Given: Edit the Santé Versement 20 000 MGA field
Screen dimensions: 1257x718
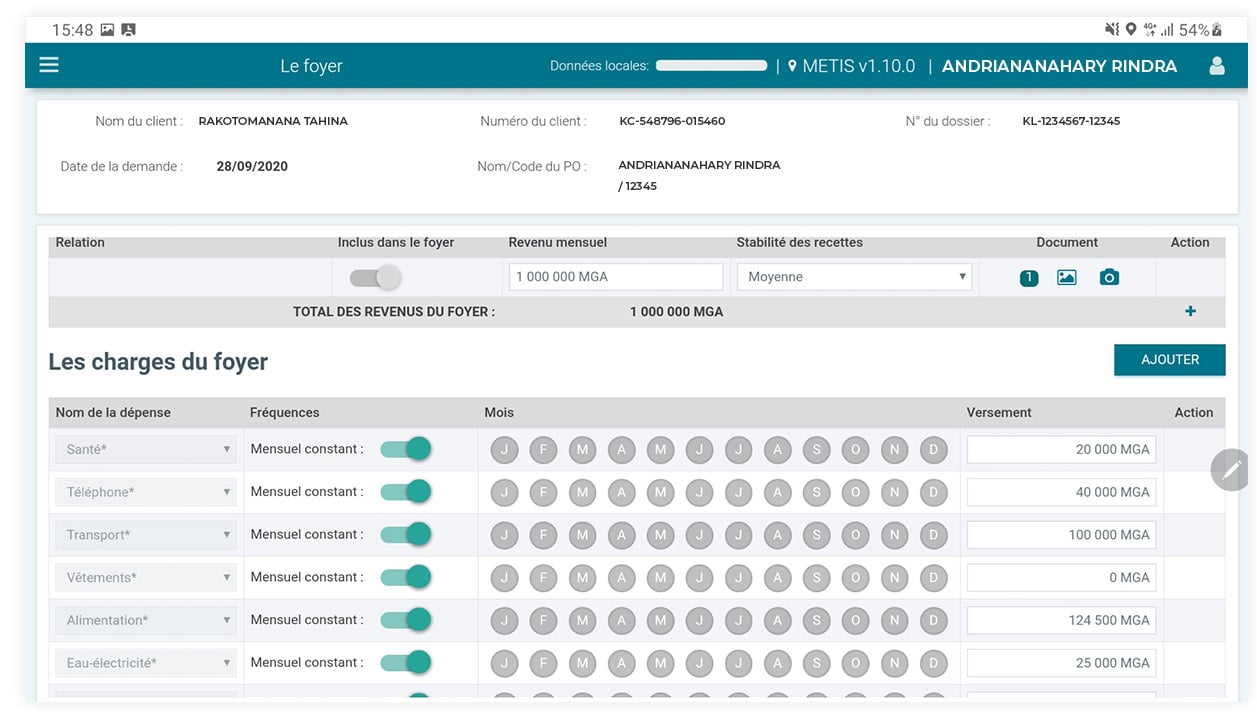Looking at the screenshot, I should point(1061,450).
